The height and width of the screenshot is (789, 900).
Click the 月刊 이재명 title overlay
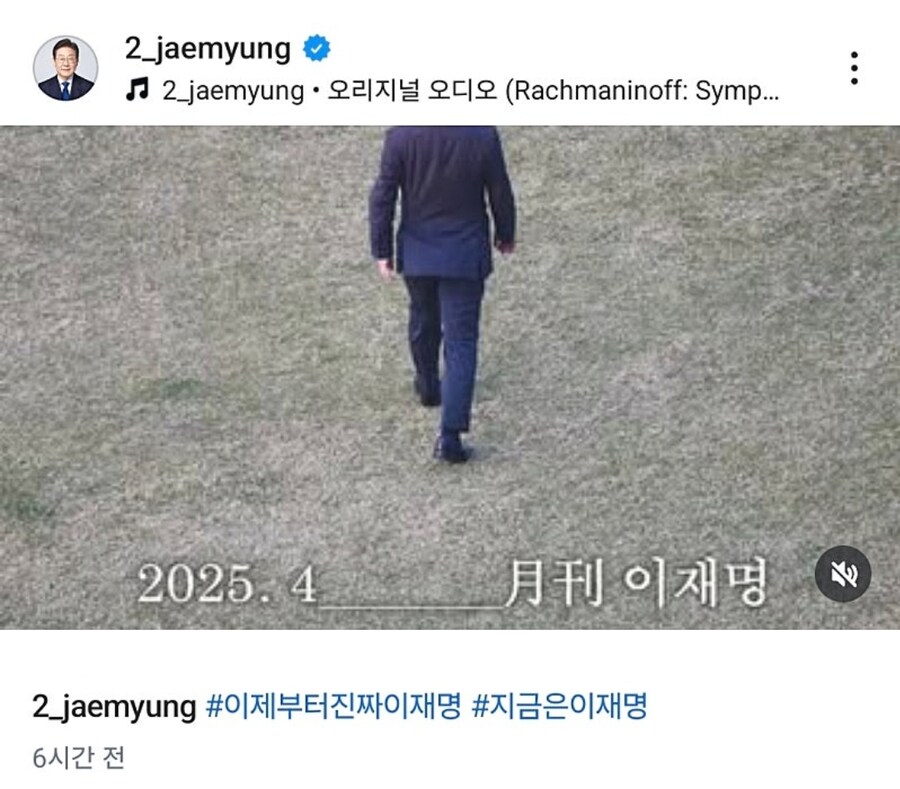point(636,582)
